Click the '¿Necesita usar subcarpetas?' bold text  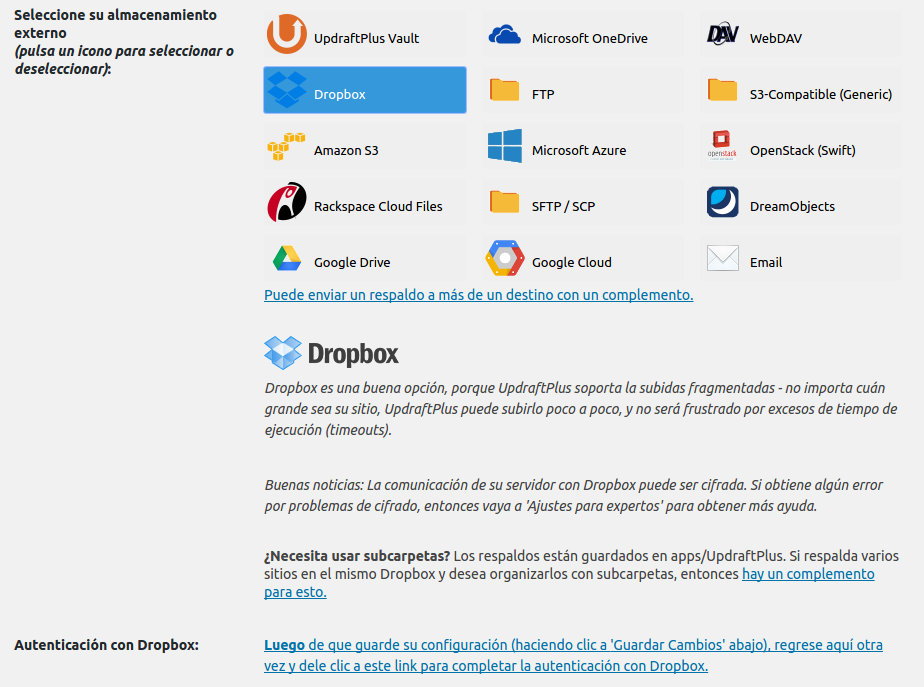pos(357,556)
